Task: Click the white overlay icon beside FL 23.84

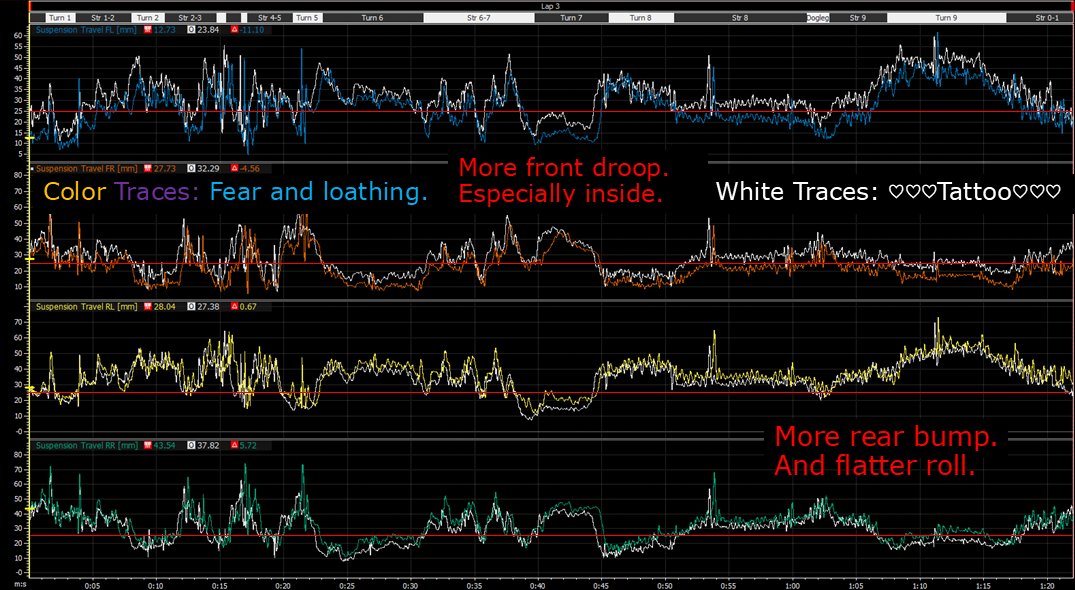Action: [x=193, y=30]
